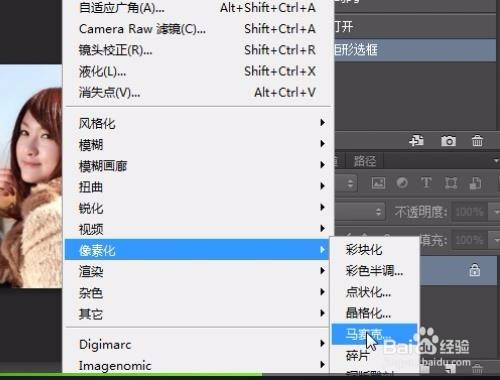Screen dimensions: 500x380
Task: Select the 矩形选框 history state
Action: [x=415, y=50]
